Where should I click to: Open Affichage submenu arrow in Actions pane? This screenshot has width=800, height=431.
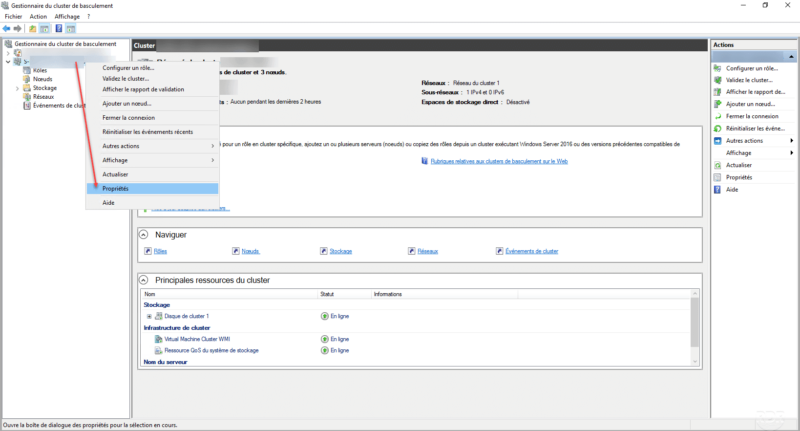[x=791, y=153]
